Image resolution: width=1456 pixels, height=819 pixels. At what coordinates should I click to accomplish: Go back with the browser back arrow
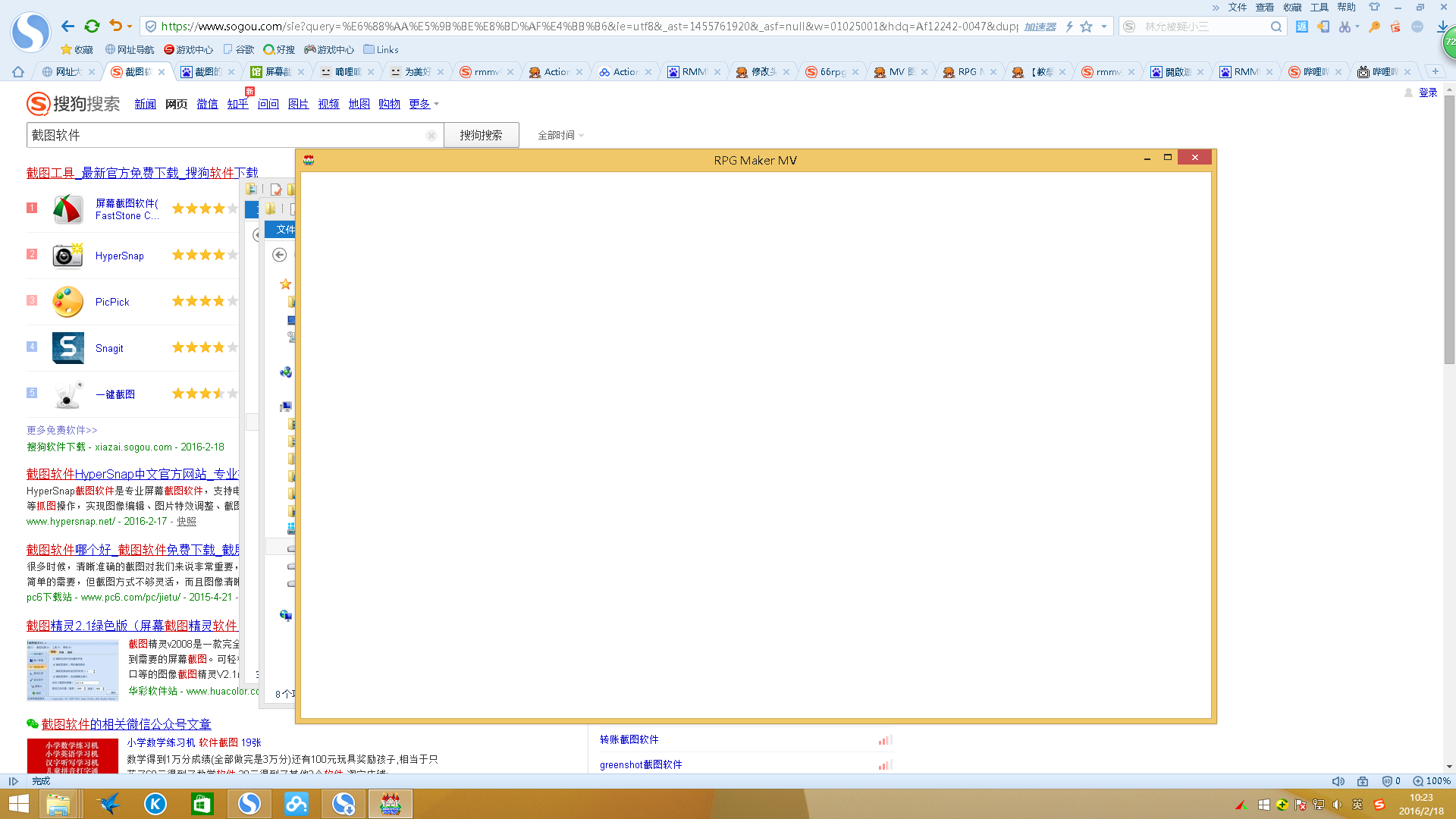[x=68, y=27]
